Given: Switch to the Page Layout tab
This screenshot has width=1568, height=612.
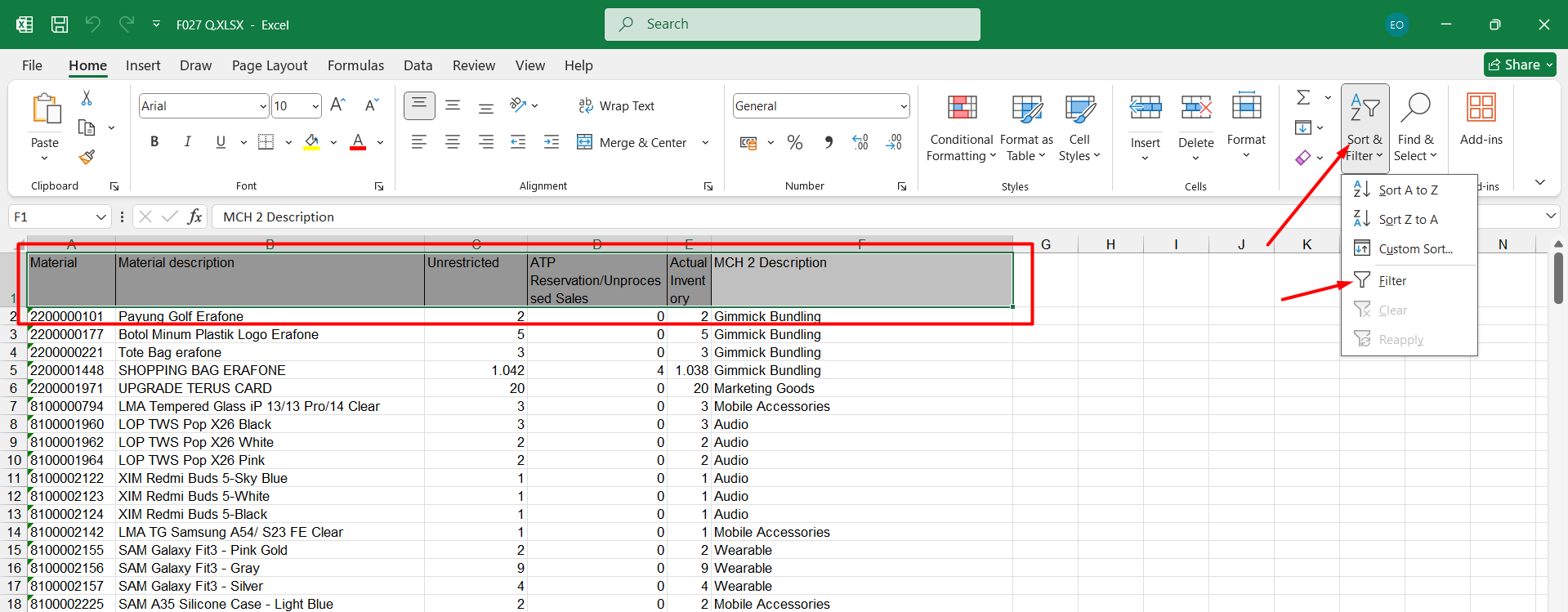Looking at the screenshot, I should pos(270,65).
